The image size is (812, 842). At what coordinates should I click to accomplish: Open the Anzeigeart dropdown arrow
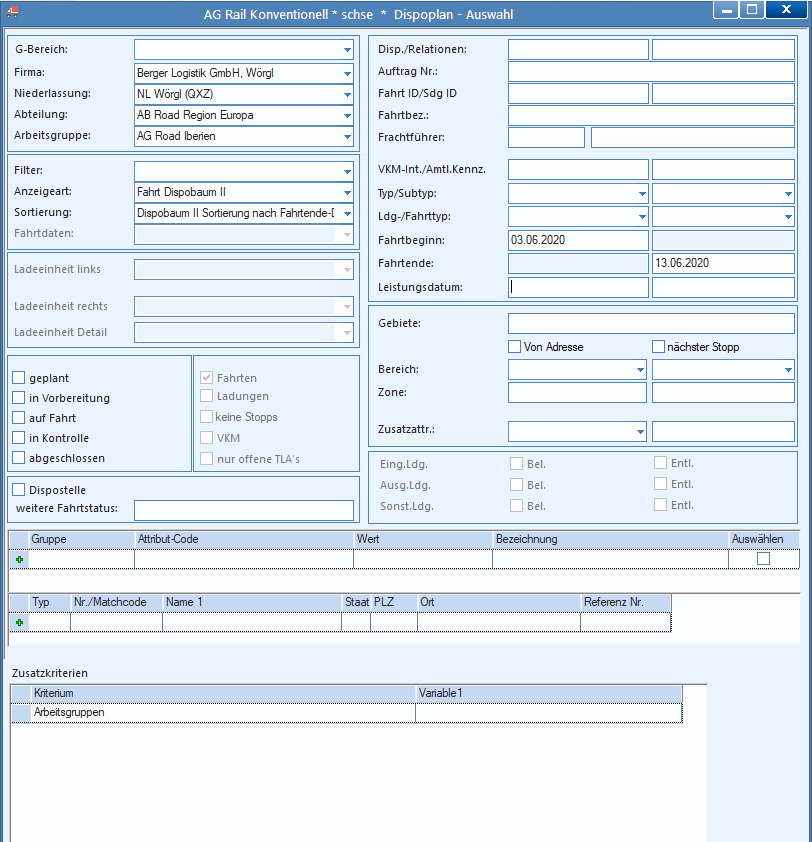347,192
